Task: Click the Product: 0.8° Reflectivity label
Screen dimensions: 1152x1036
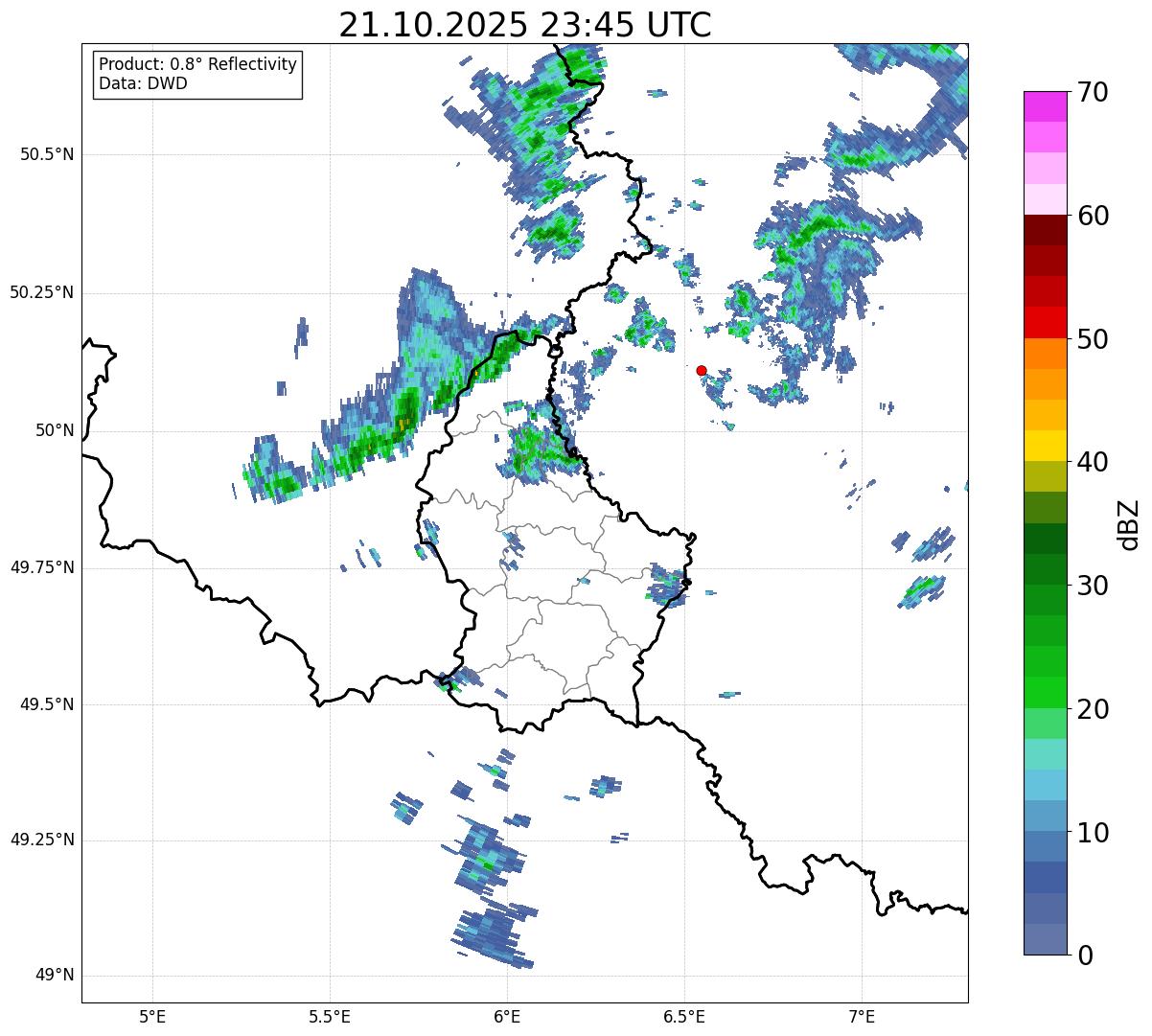Action: (x=198, y=64)
